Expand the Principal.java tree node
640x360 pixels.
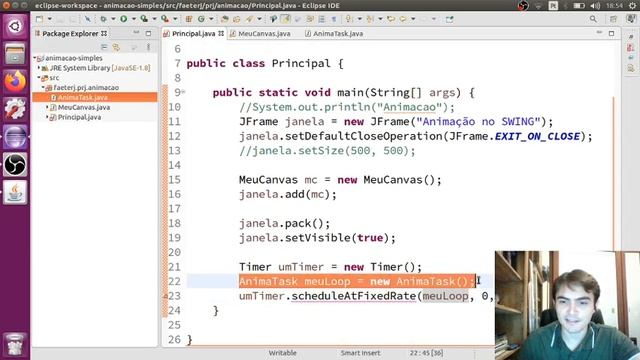tap(47, 117)
